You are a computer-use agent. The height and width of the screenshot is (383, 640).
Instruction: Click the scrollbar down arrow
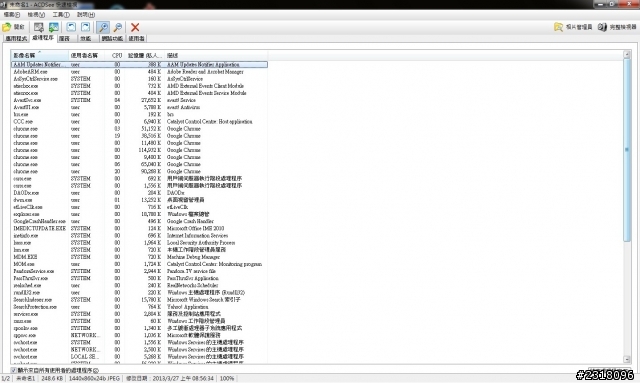pos(627,359)
